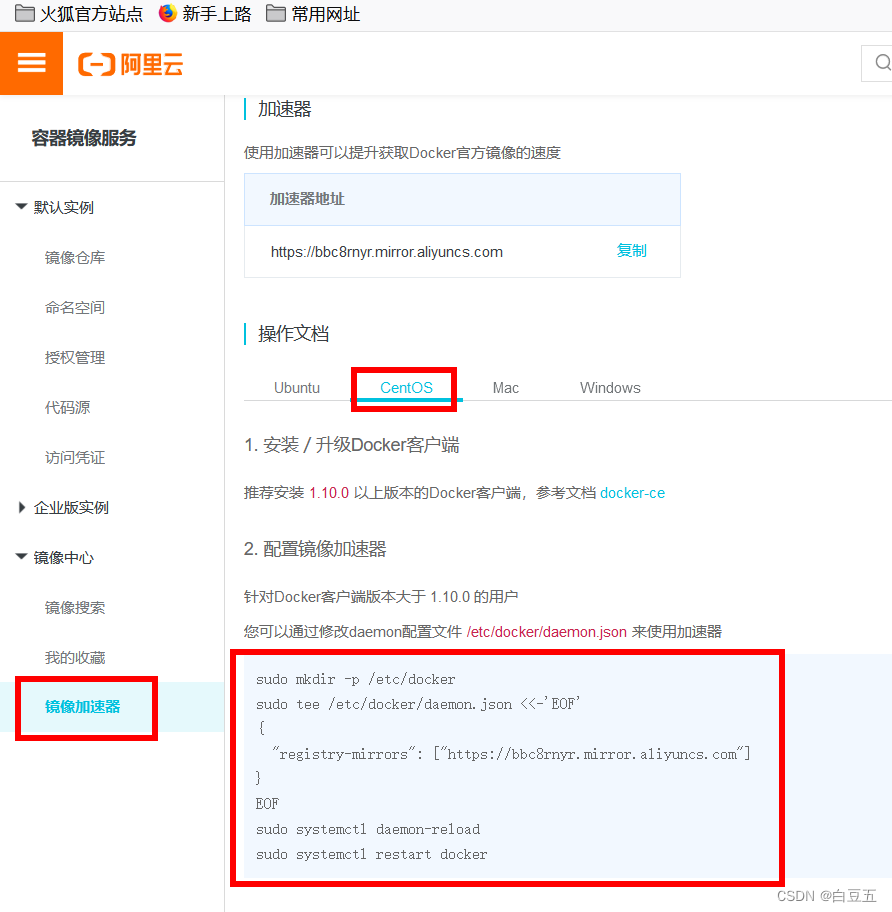Open the 常用网址 bookmark folder
This screenshot has height=912, width=892.
(x=313, y=14)
